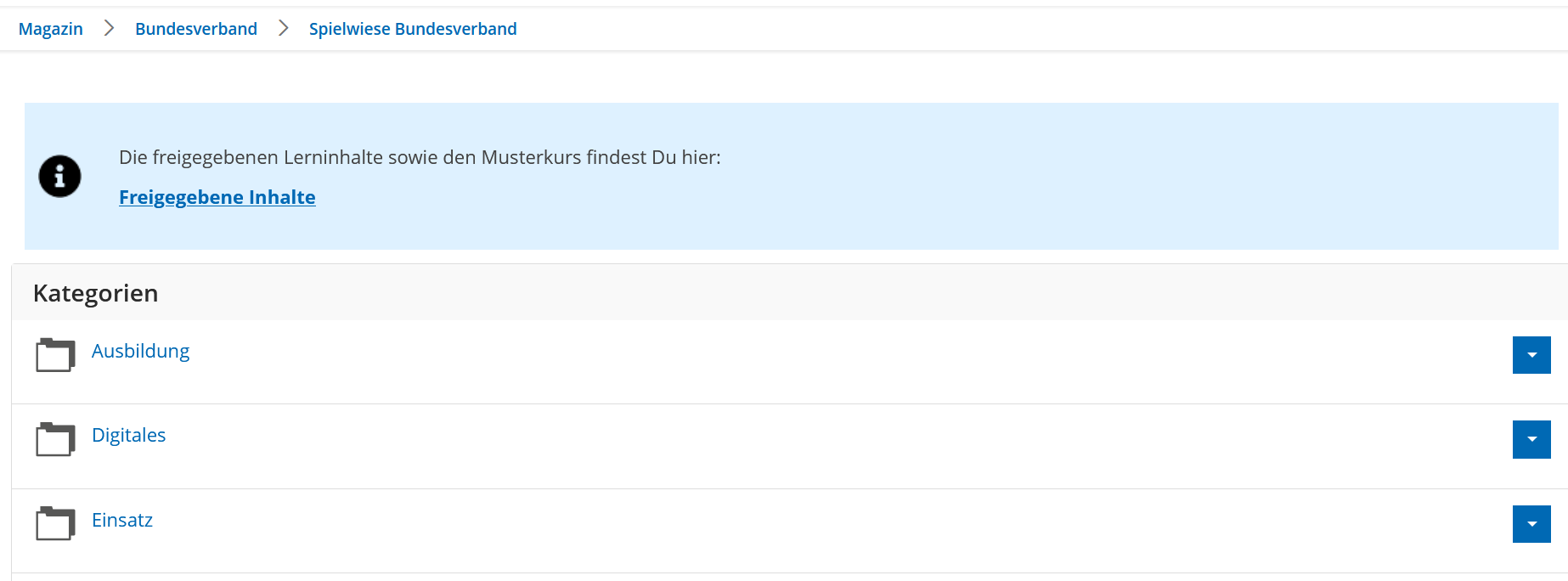The image size is (1568, 581).
Task: Open the Freigegebene Inhalte link
Action: (217, 197)
